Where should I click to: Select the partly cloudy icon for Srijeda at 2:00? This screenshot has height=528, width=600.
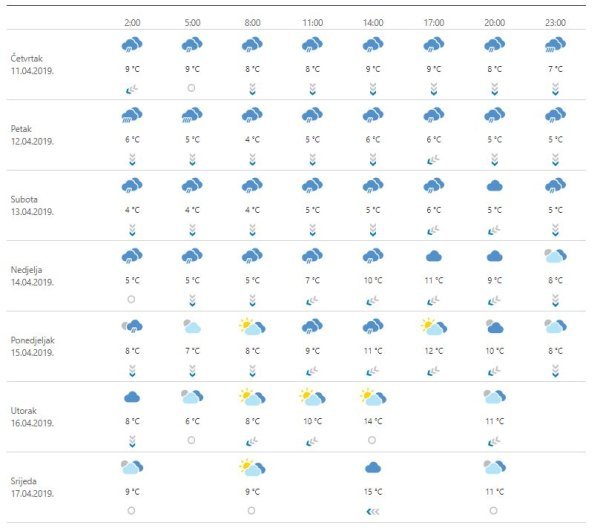131,467
